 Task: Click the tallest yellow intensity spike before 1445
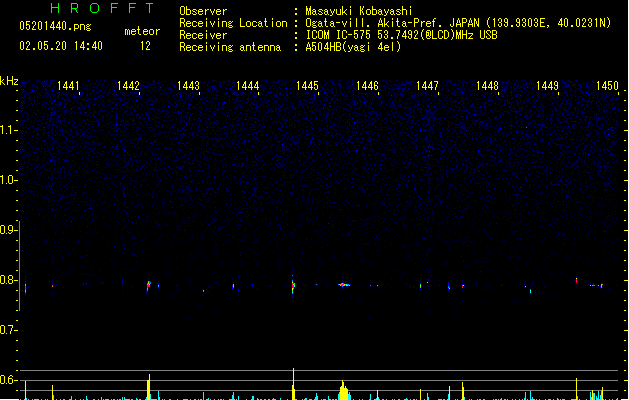293,383
